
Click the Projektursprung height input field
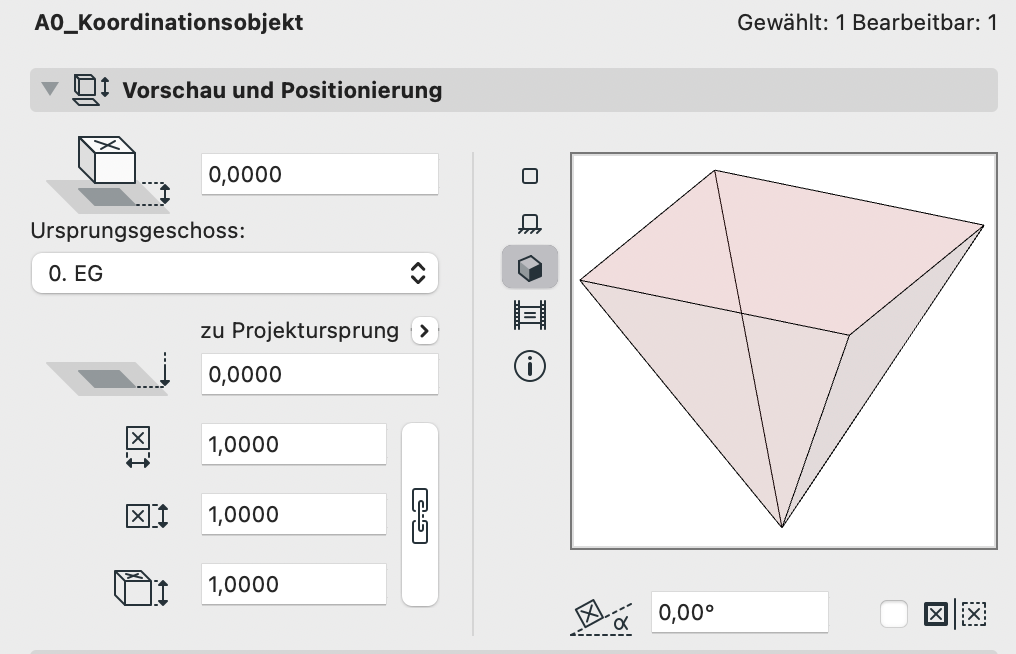pos(319,374)
